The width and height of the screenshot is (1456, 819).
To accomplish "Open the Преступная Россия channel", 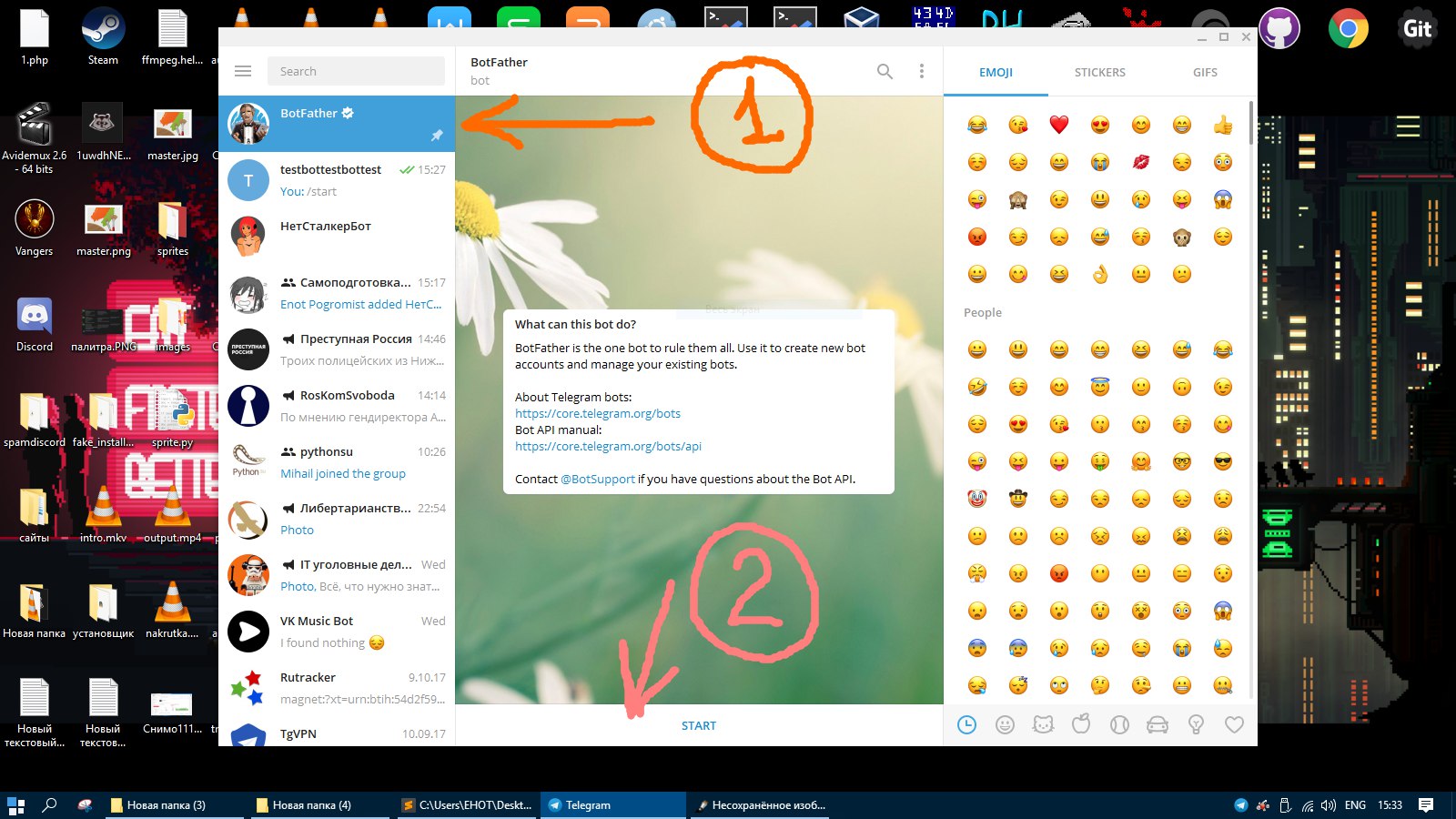I will coord(337,349).
